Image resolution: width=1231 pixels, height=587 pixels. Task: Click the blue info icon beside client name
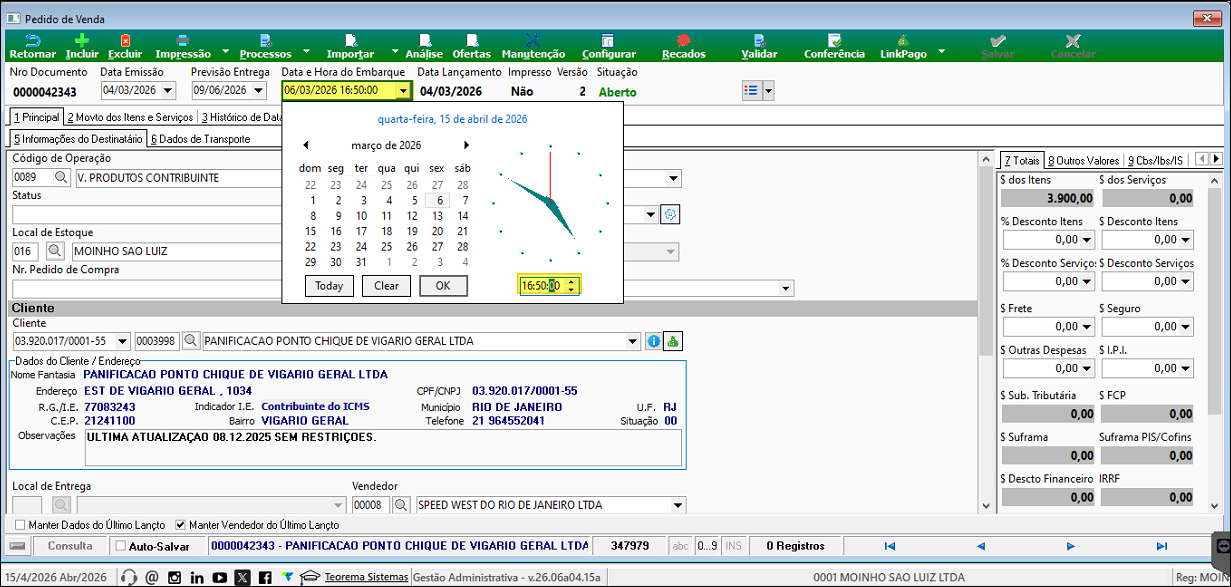pyautogui.click(x=654, y=341)
